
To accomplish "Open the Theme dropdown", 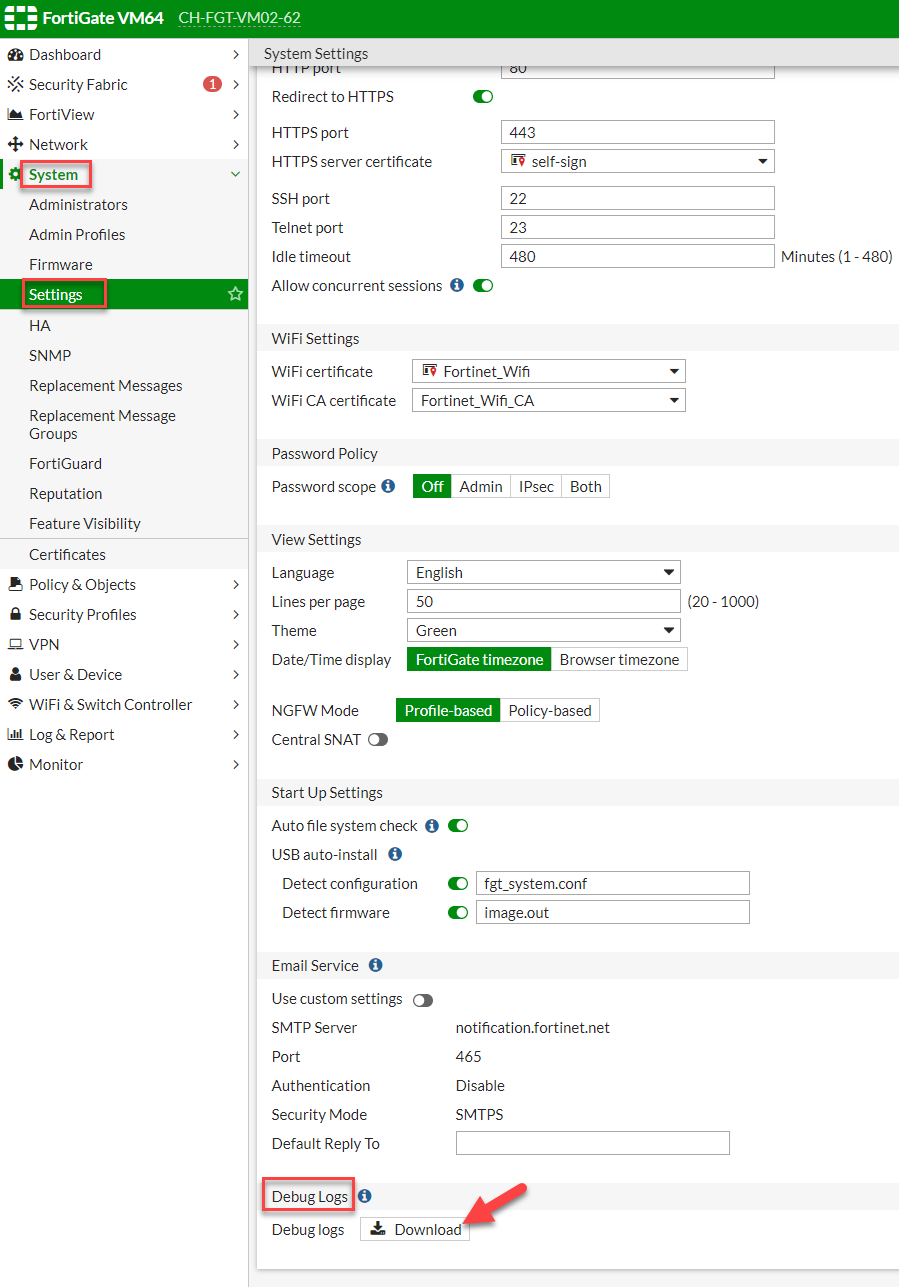I will tap(543, 631).
